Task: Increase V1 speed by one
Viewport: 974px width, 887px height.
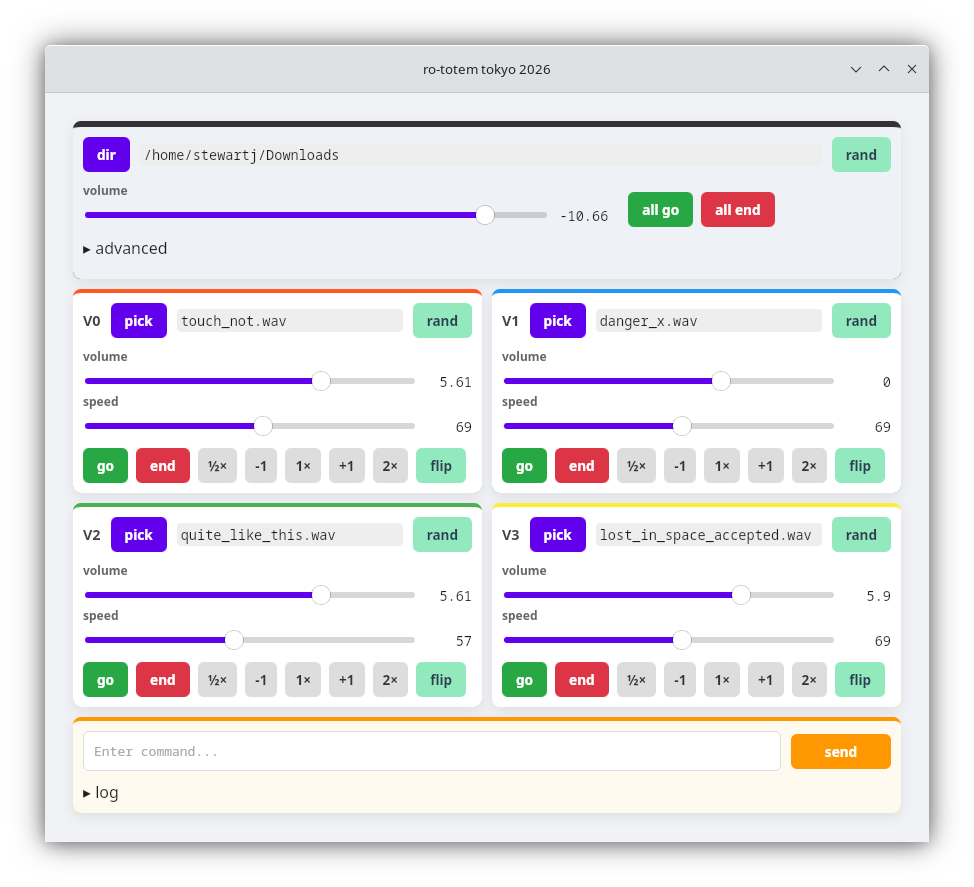Action: coord(766,466)
